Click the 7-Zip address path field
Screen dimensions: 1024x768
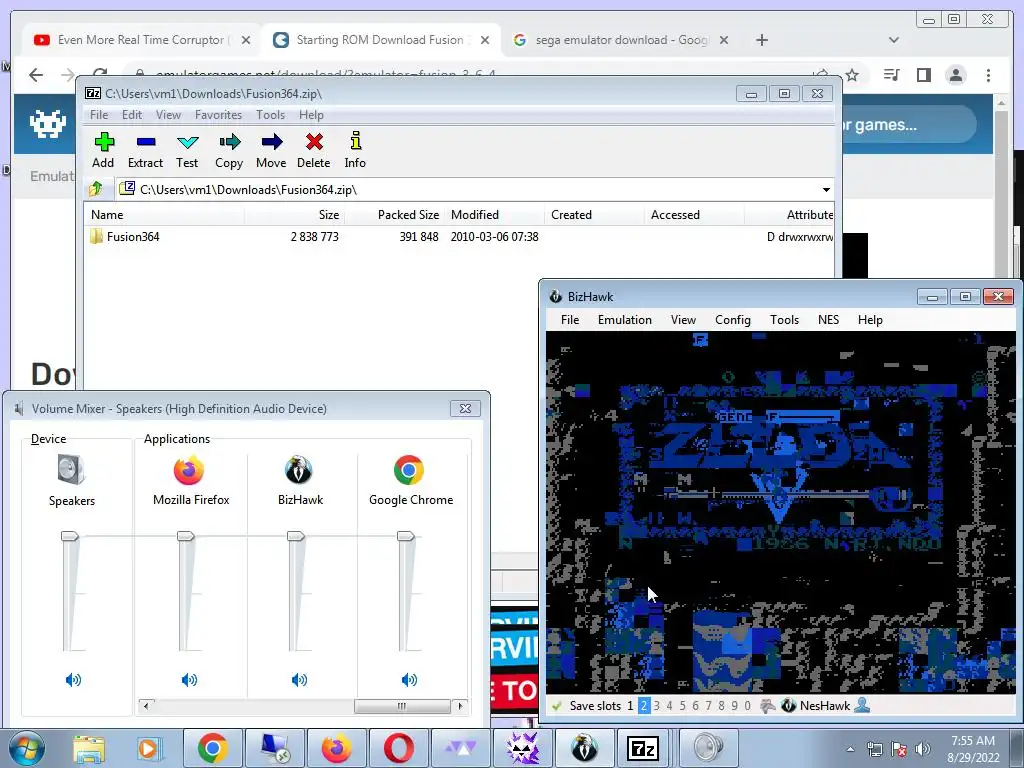[x=468, y=190]
